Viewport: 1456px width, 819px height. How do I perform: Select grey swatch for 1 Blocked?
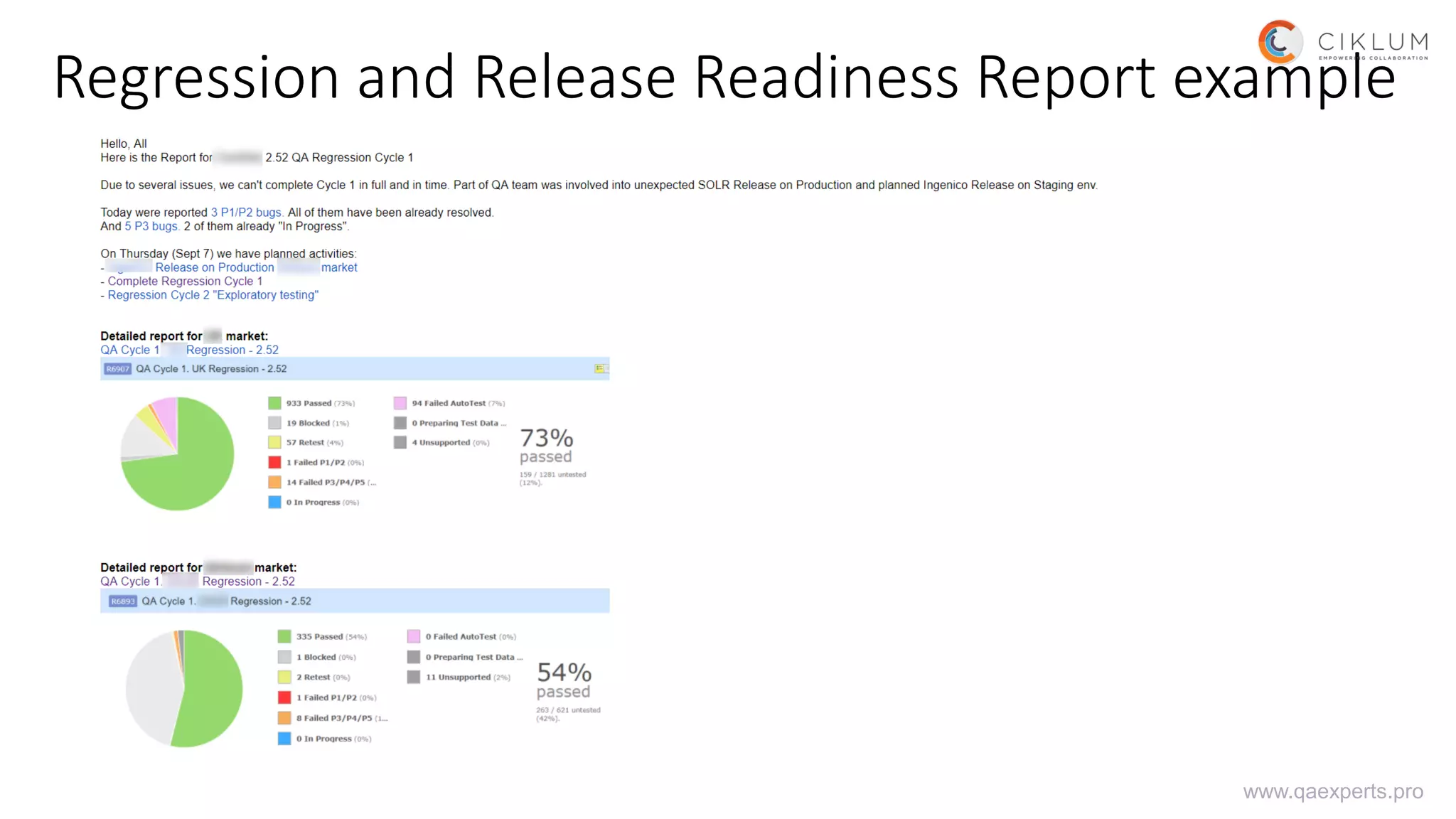[284, 657]
